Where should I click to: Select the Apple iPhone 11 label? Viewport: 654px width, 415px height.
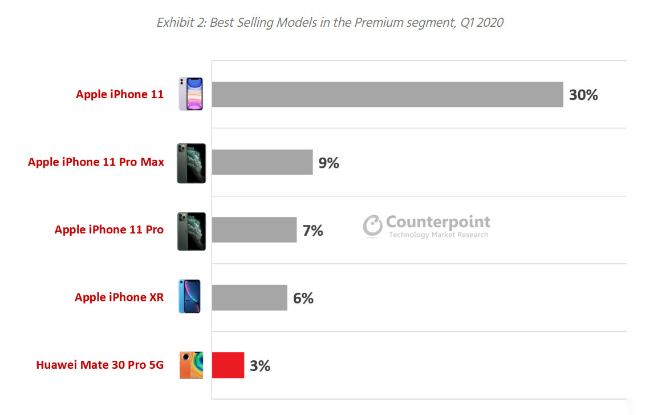[119, 95]
